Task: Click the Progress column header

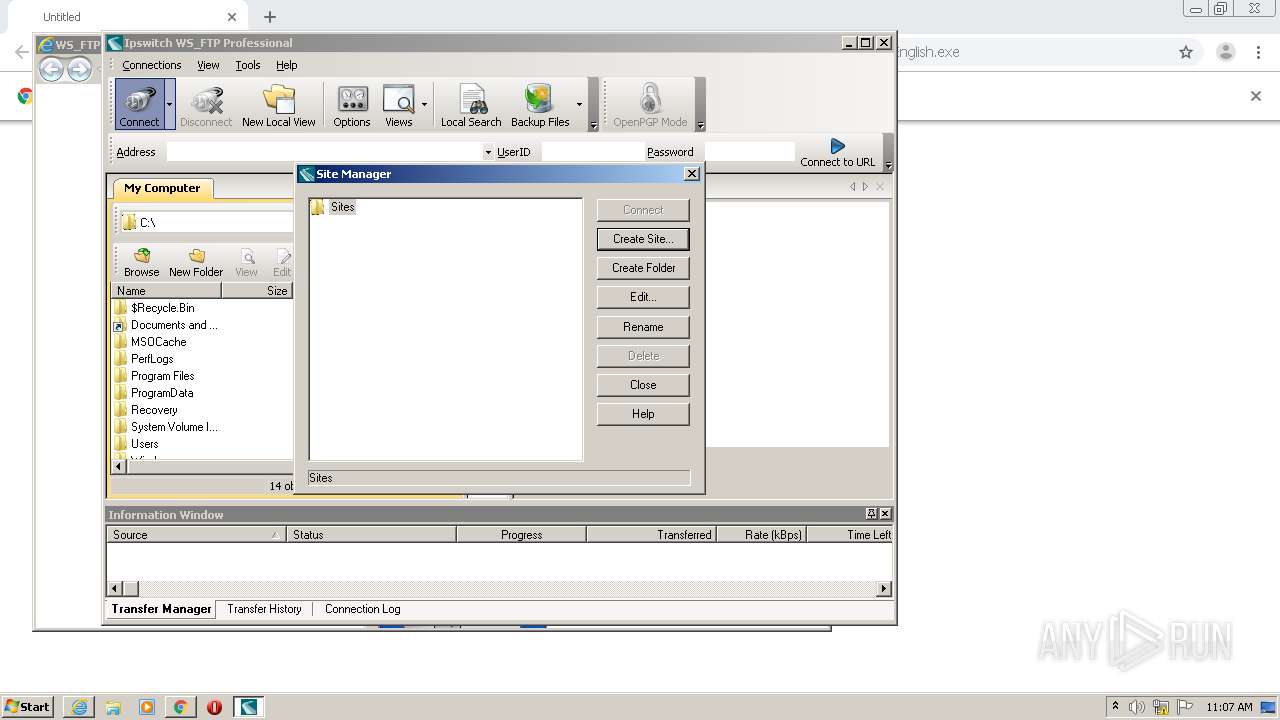Action: (521, 535)
